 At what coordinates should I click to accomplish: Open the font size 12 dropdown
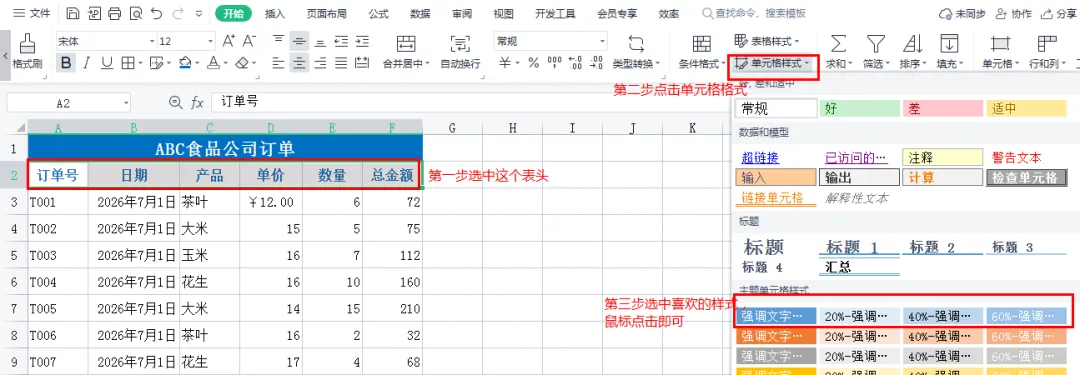pos(211,42)
